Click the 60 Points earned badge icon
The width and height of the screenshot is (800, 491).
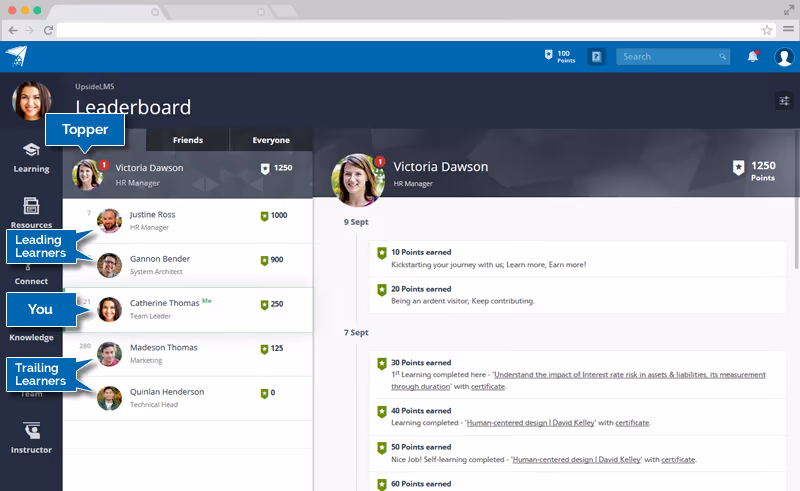[382, 484]
